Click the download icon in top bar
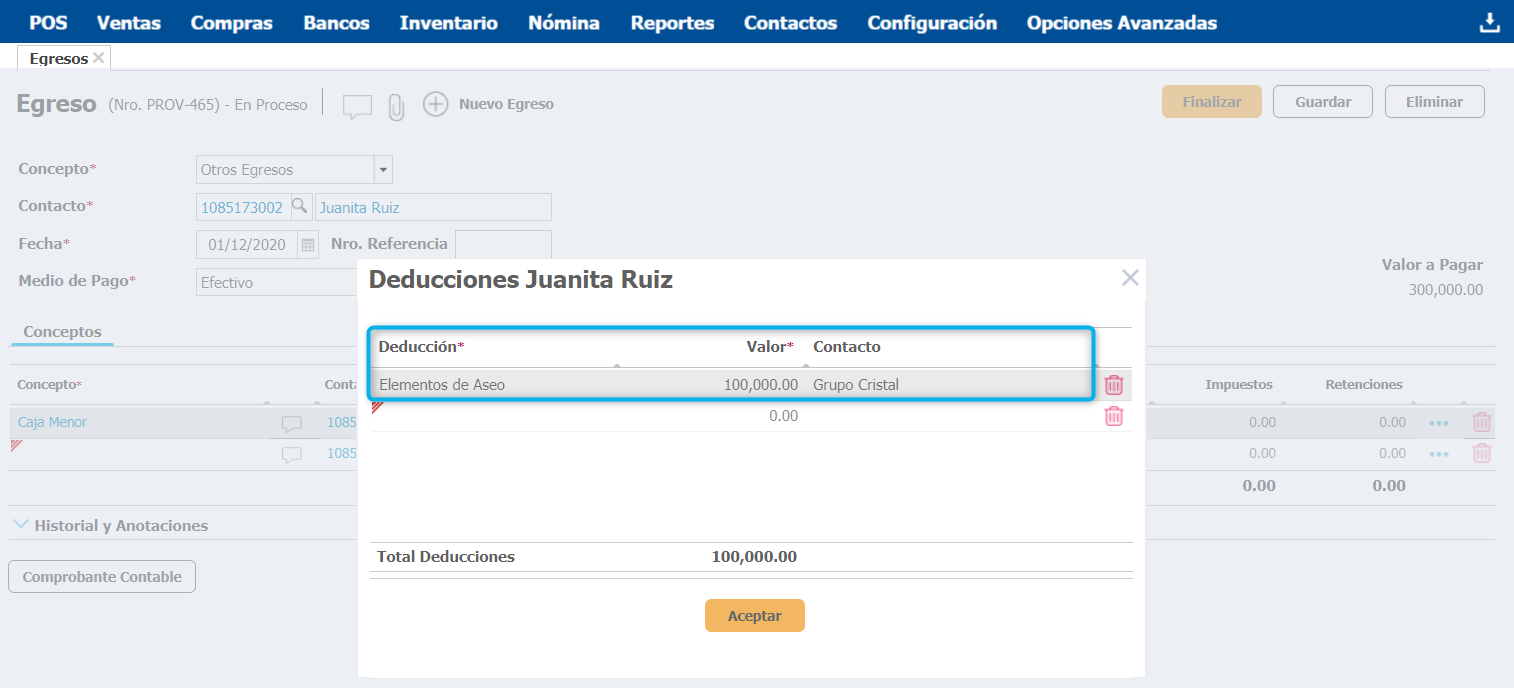This screenshot has height=688, width=1514. (x=1489, y=22)
